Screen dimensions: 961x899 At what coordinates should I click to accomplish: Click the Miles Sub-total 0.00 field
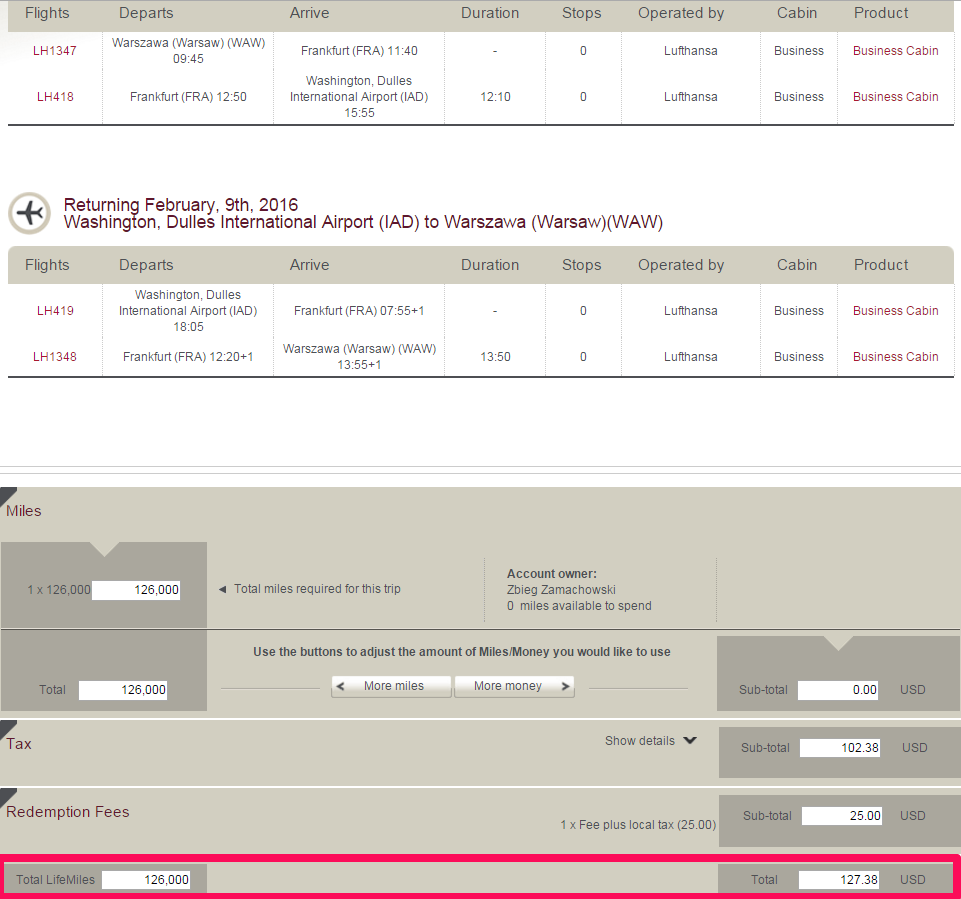coord(838,690)
